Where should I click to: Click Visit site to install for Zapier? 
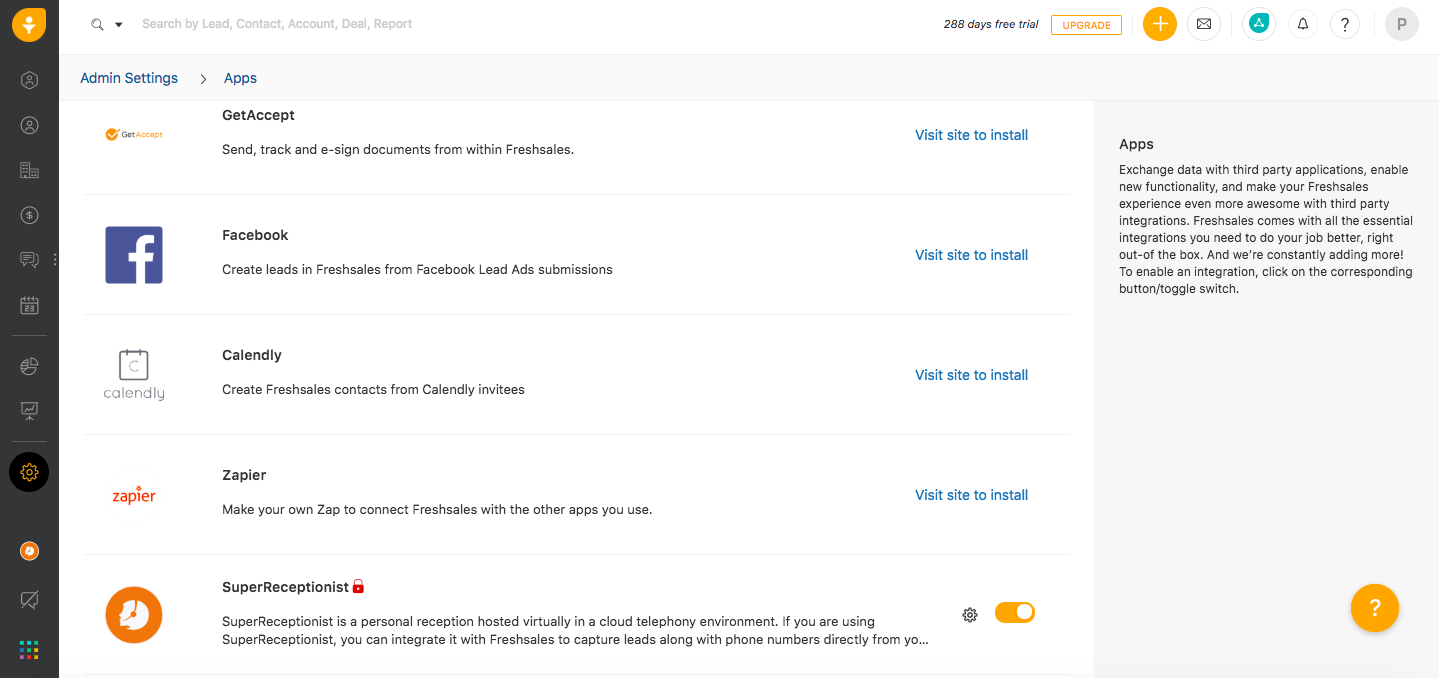tap(971, 495)
